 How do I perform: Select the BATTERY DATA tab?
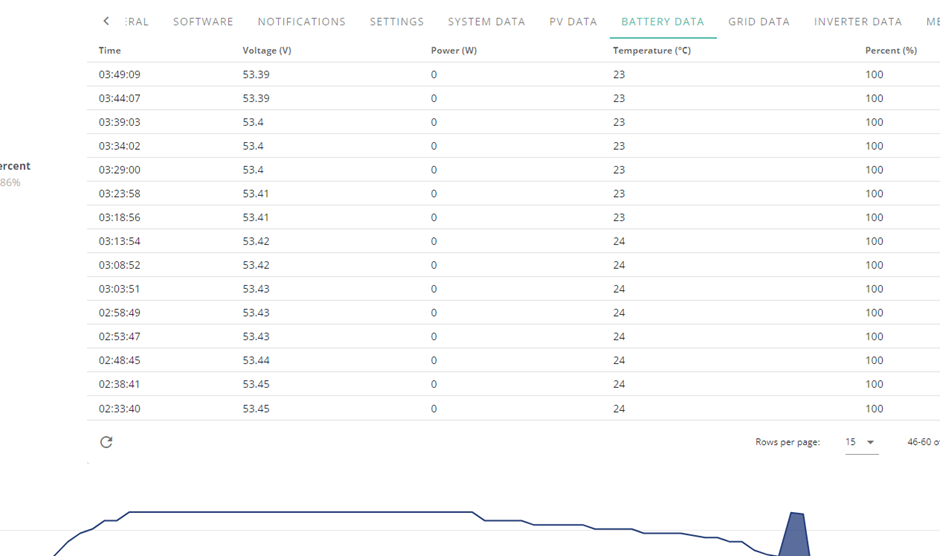pyautogui.click(x=662, y=22)
